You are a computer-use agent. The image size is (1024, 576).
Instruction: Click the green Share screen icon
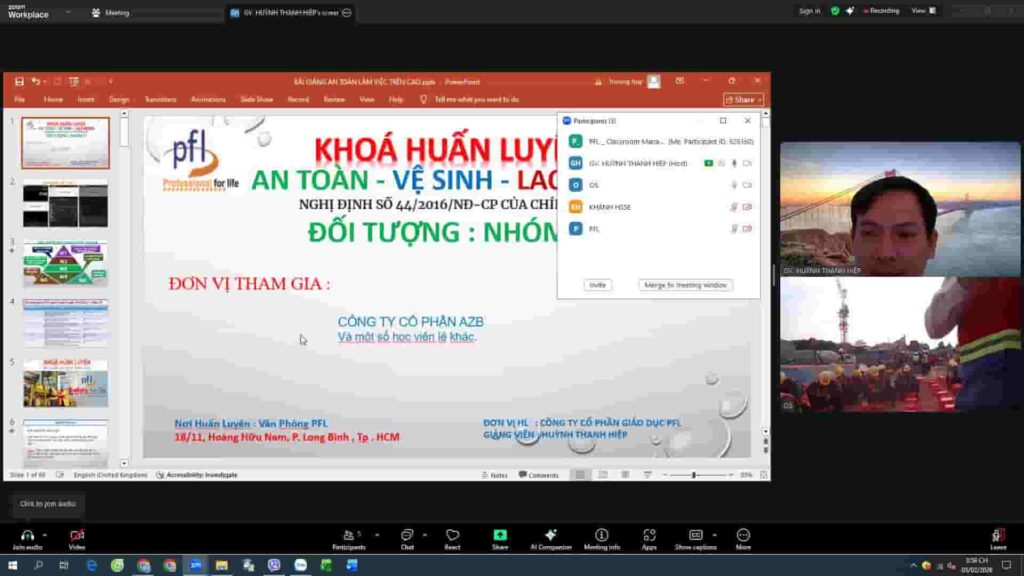click(x=500, y=535)
